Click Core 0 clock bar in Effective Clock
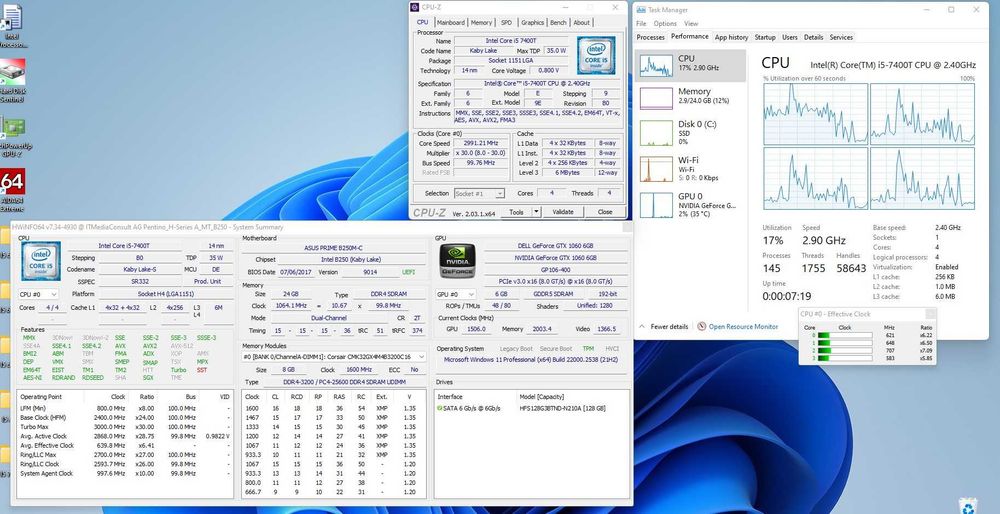The width and height of the screenshot is (1000, 514). click(x=844, y=335)
